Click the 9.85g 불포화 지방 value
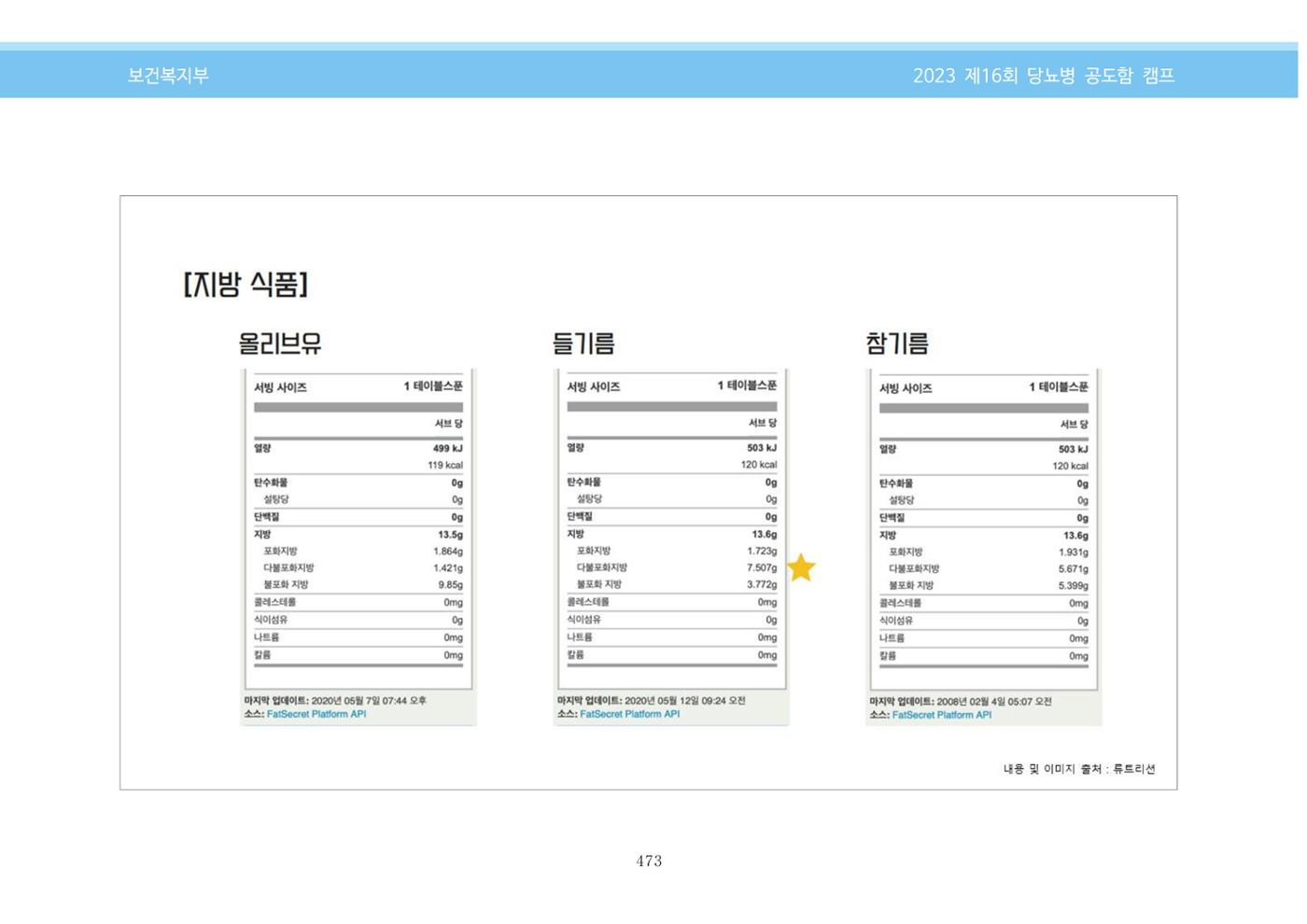1307x924 pixels. 450,584
